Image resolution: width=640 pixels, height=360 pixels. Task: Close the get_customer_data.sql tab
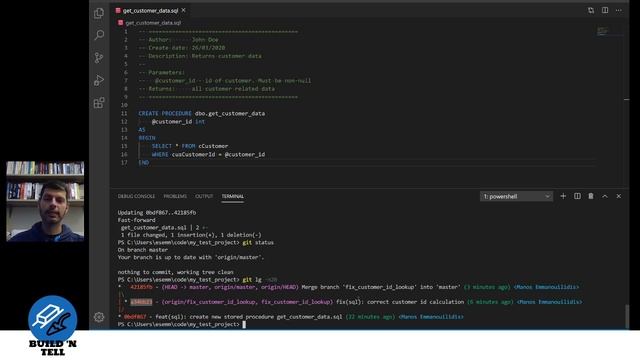click(184, 10)
